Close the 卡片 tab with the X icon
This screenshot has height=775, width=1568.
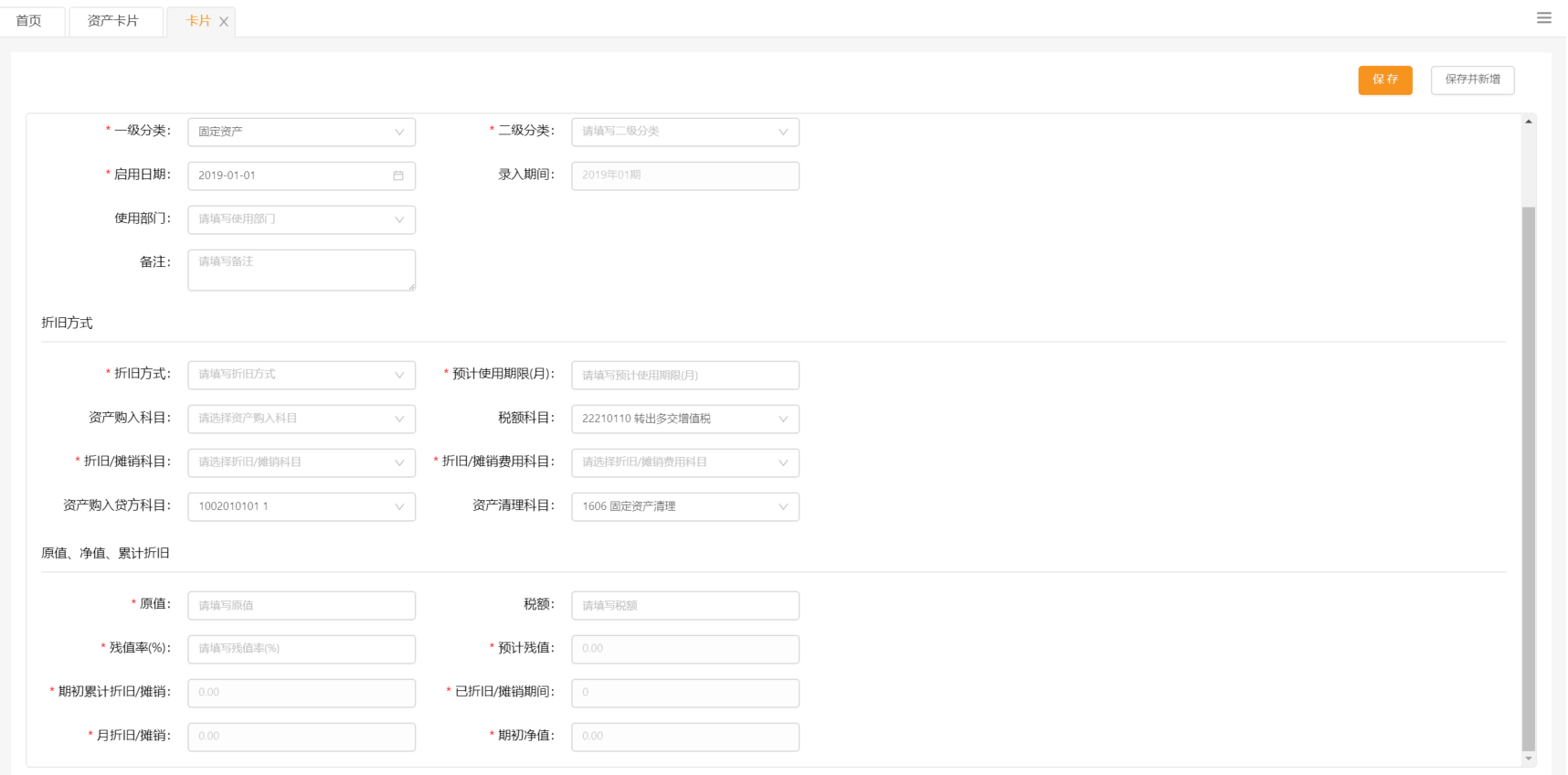[224, 22]
